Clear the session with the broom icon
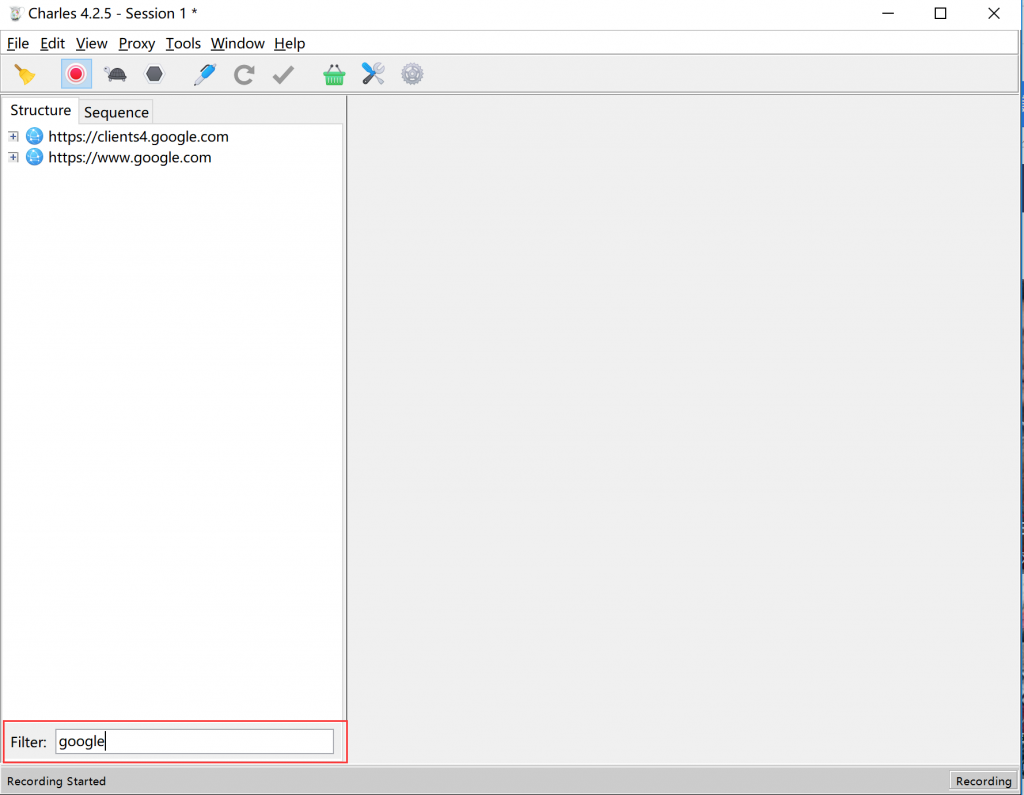The width and height of the screenshot is (1024, 795). (25, 74)
